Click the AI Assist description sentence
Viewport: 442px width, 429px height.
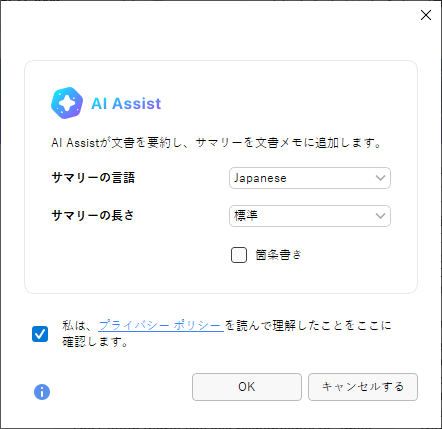click(x=216, y=143)
